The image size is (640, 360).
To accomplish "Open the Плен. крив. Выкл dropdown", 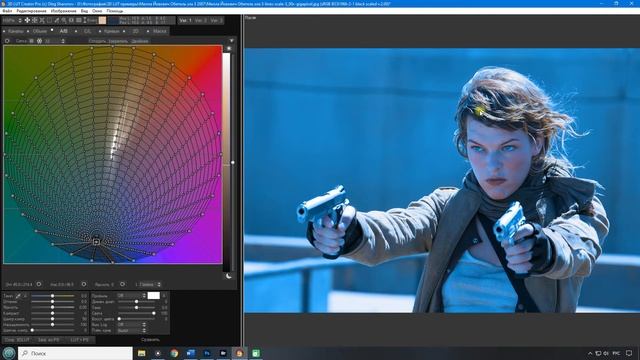I will point(131,330).
